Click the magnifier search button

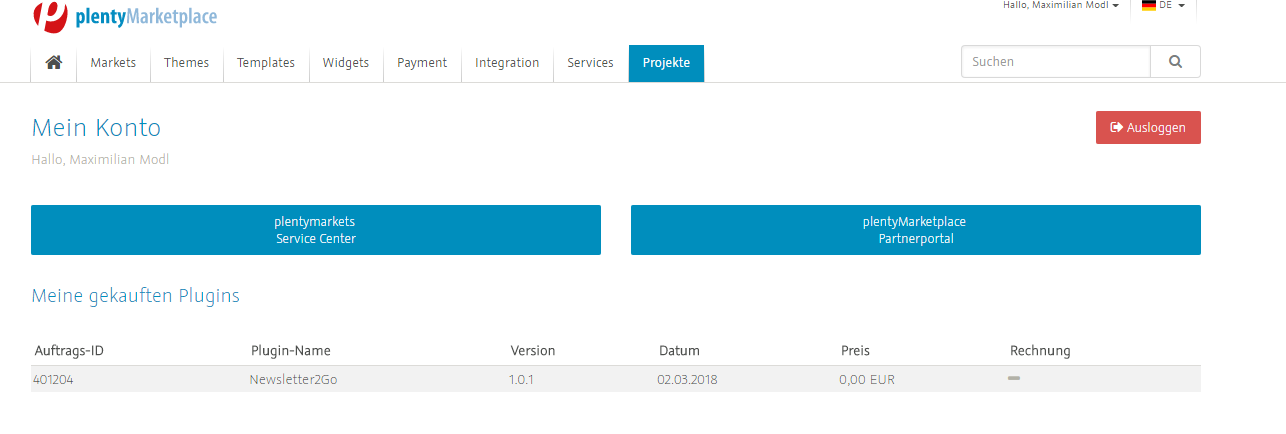(x=1175, y=62)
